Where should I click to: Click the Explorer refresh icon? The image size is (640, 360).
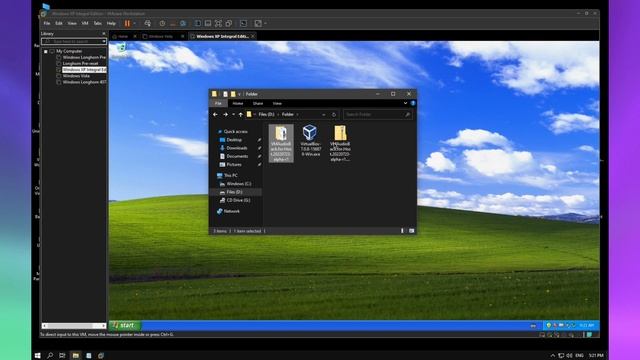334,115
